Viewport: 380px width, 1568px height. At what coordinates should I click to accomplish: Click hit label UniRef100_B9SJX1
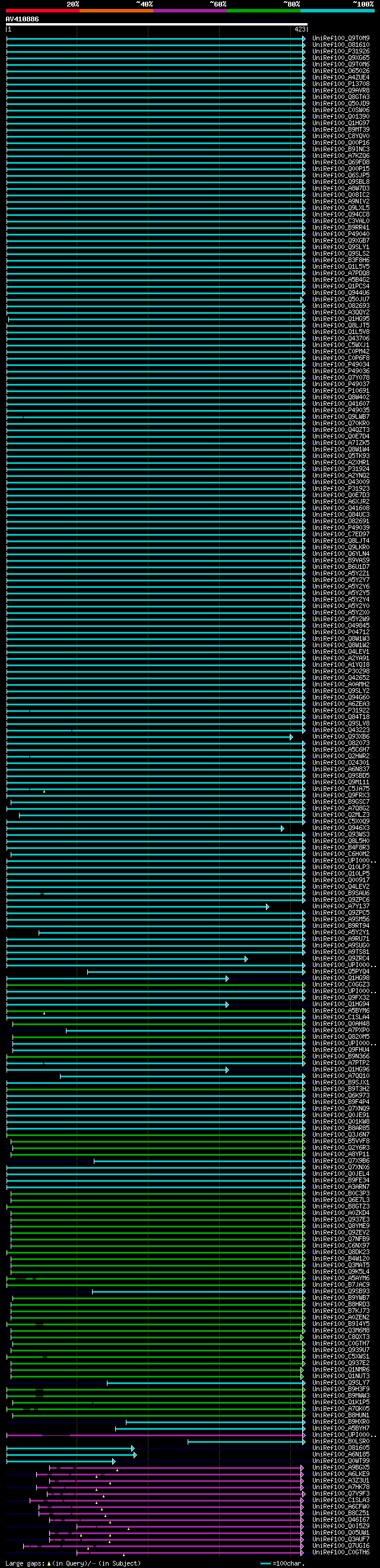[x=341, y=1083]
